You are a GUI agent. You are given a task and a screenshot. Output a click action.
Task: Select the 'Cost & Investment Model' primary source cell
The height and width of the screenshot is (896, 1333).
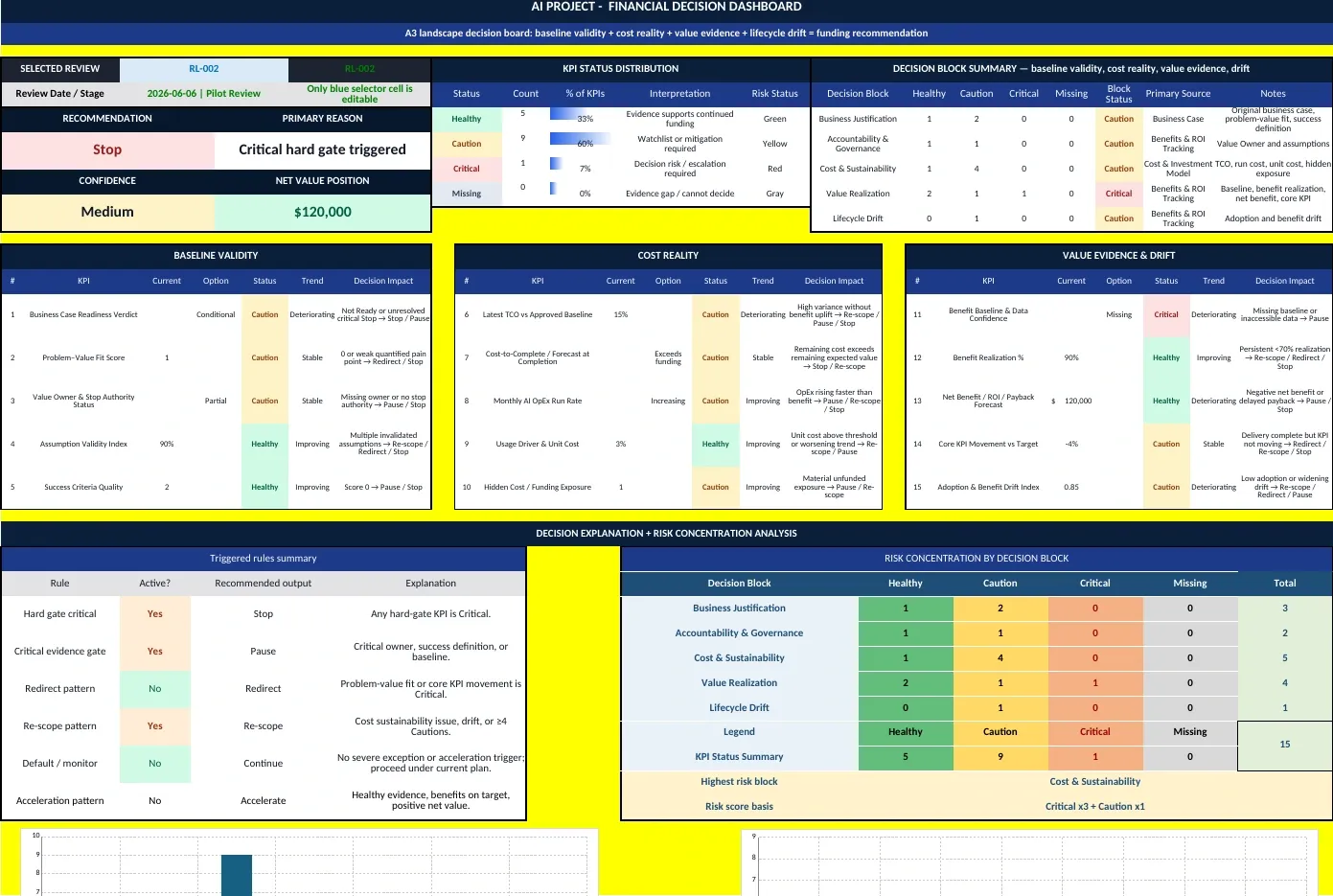1178,169
